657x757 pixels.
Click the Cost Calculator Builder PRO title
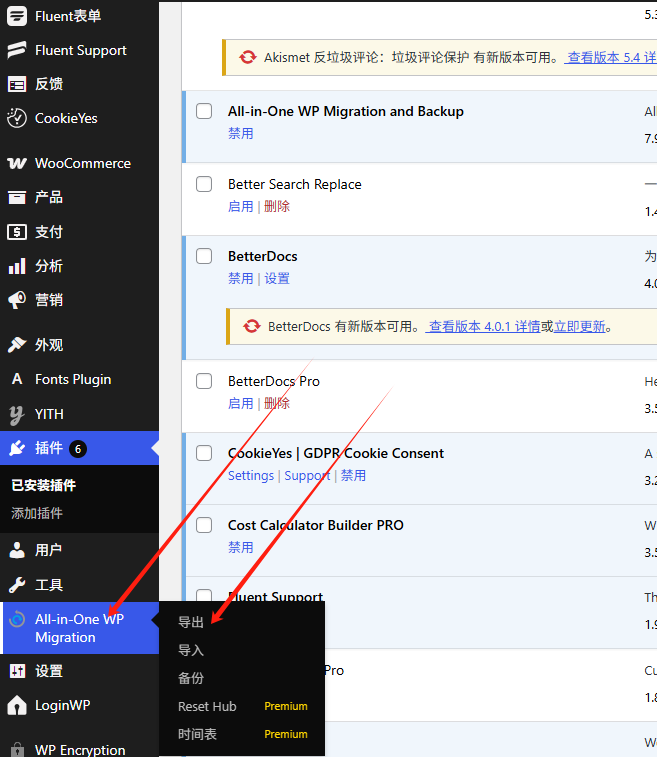(x=316, y=525)
